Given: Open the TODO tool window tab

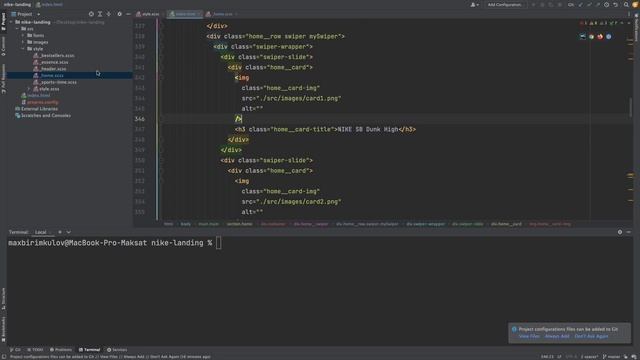Looking at the screenshot, I should tap(35, 350).
